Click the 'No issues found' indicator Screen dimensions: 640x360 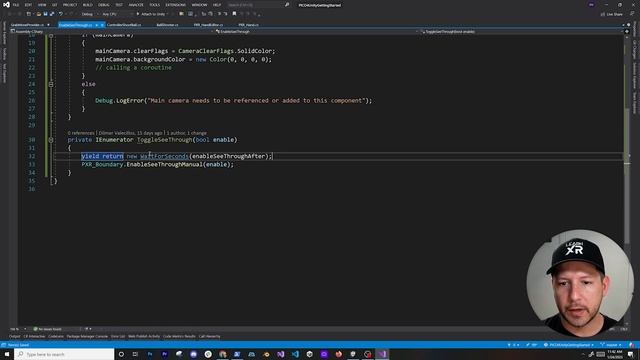coord(48,329)
